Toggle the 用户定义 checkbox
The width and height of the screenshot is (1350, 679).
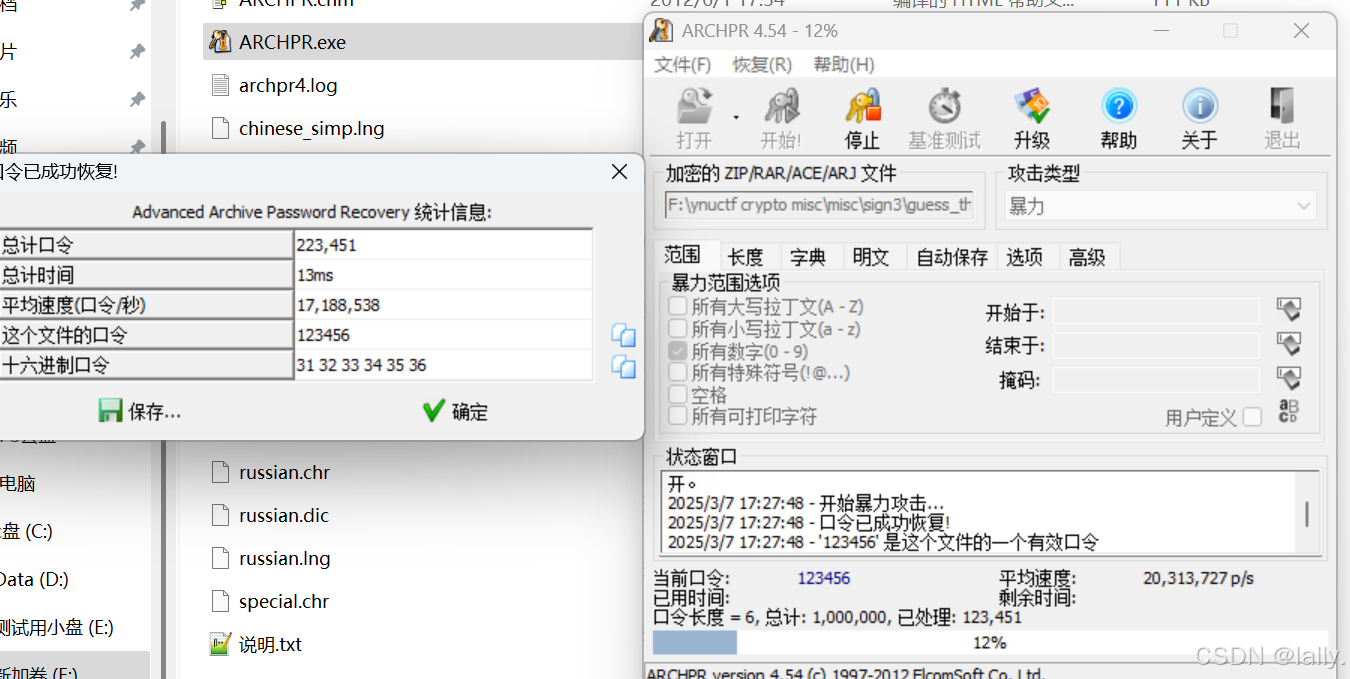1252,417
